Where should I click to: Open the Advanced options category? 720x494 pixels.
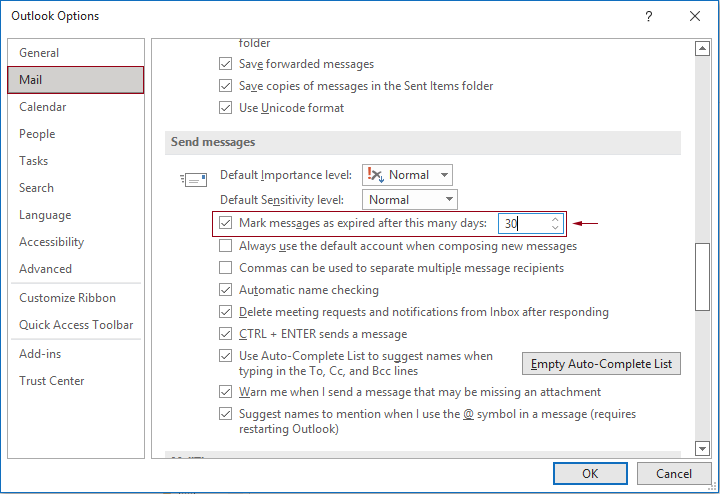(x=46, y=269)
